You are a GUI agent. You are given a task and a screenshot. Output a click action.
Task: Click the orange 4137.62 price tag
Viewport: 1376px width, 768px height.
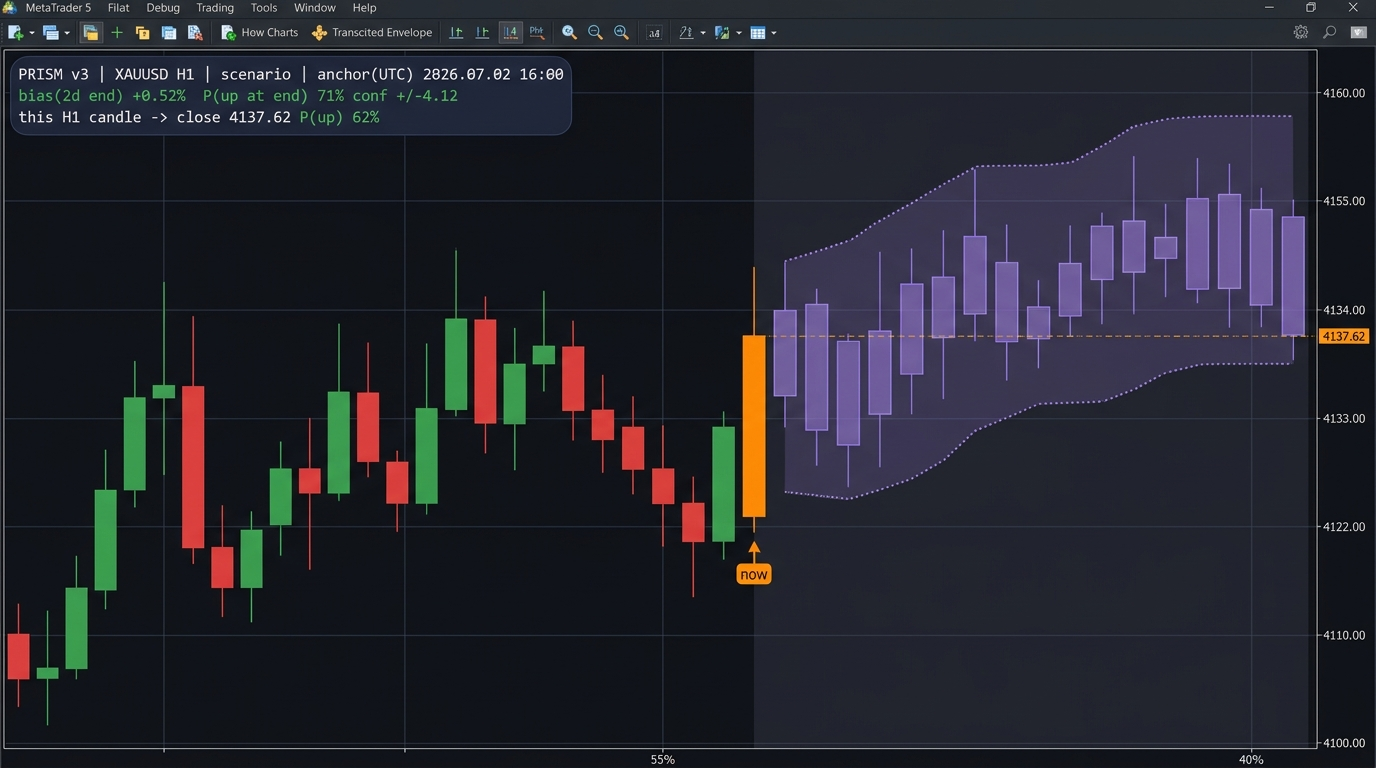click(1344, 336)
